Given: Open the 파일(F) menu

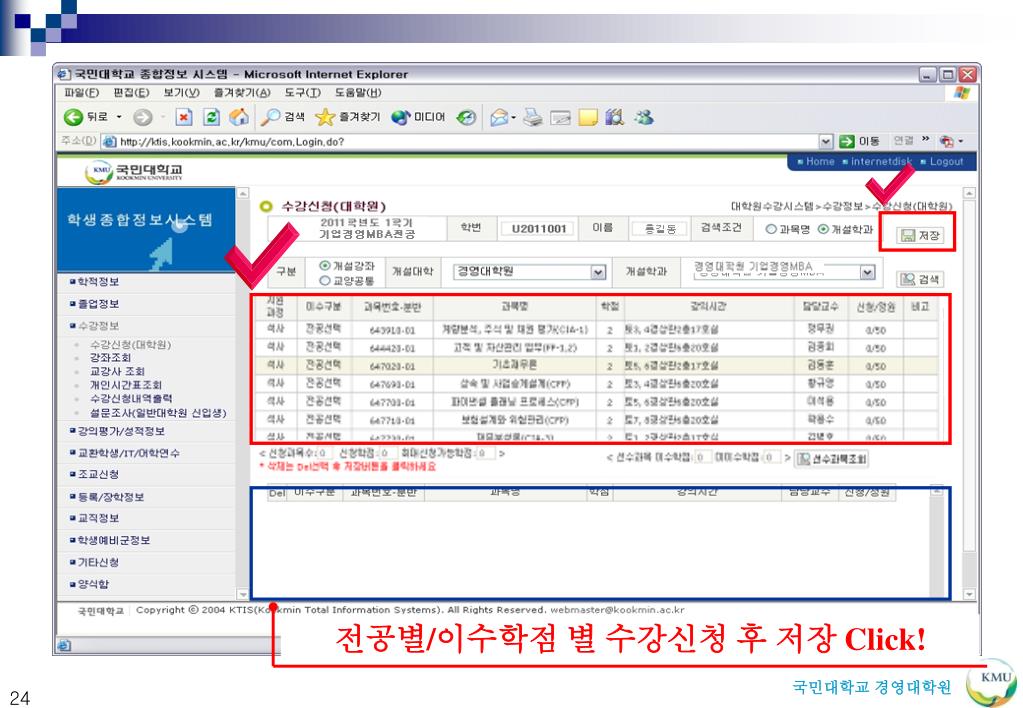Looking at the screenshot, I should [x=82, y=93].
